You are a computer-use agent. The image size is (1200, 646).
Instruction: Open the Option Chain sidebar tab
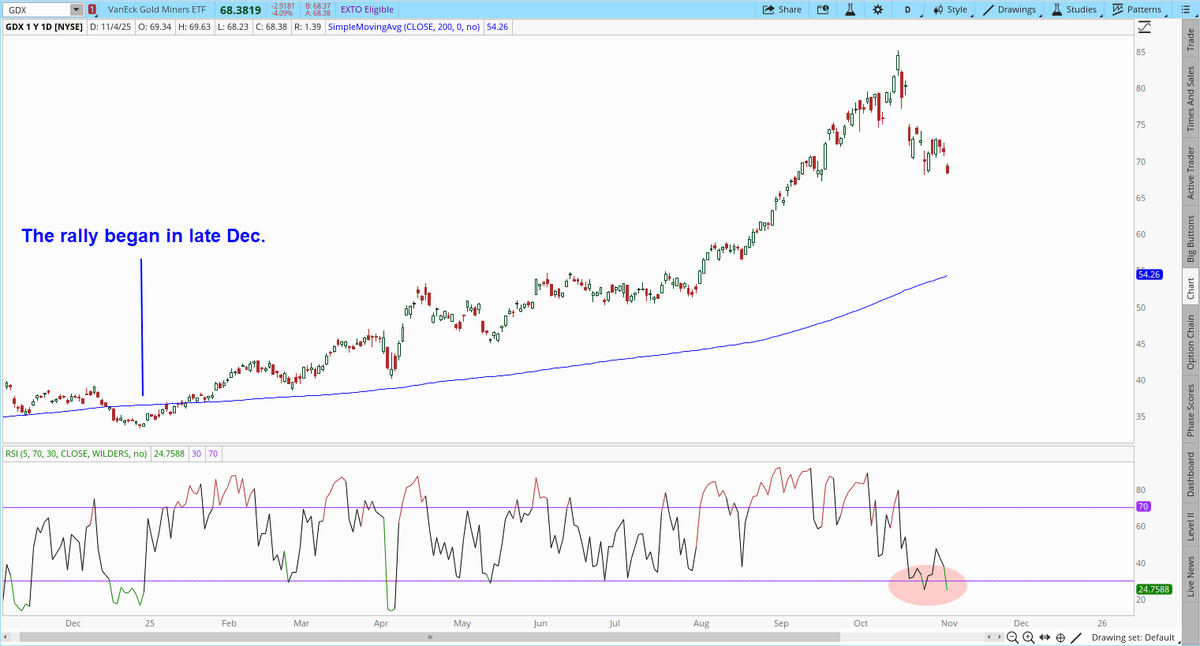(x=1189, y=342)
